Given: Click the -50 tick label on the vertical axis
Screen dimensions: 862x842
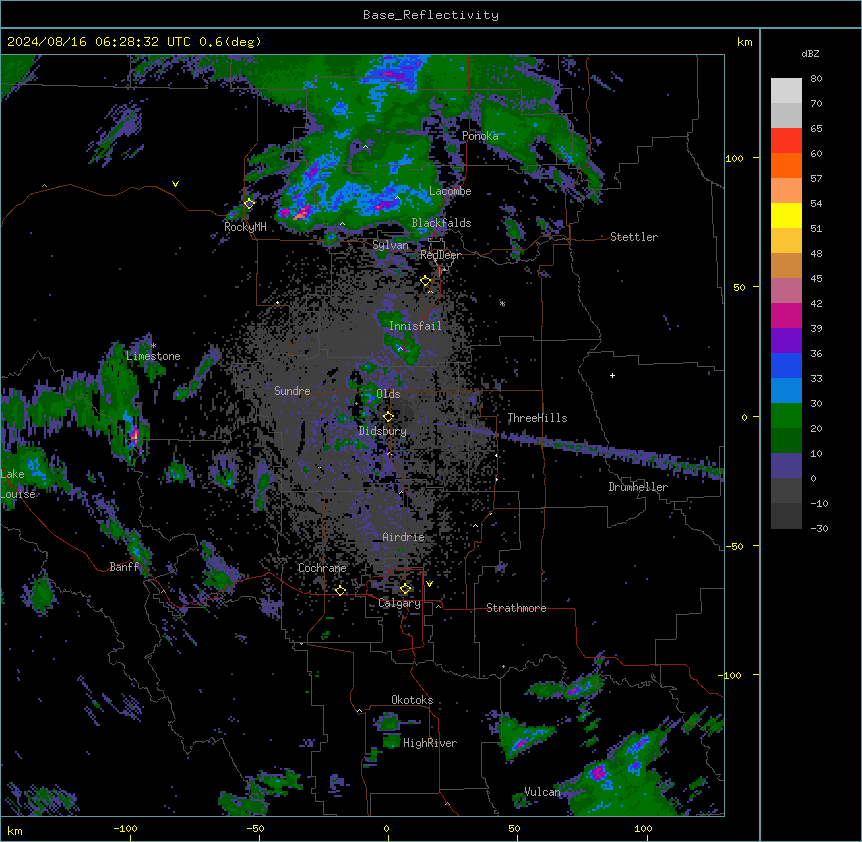Looking at the screenshot, I should pos(734,546).
